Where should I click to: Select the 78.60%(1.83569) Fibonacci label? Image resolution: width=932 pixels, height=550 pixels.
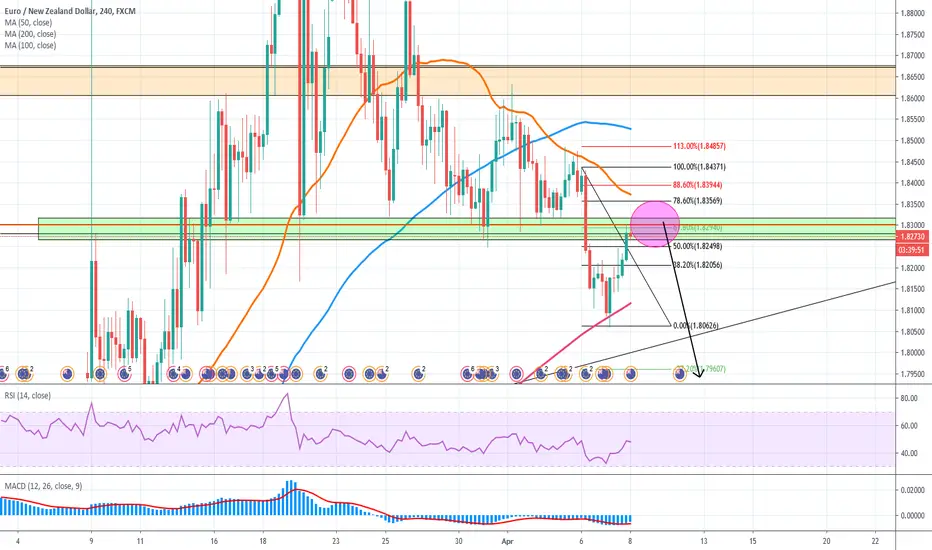(x=698, y=201)
